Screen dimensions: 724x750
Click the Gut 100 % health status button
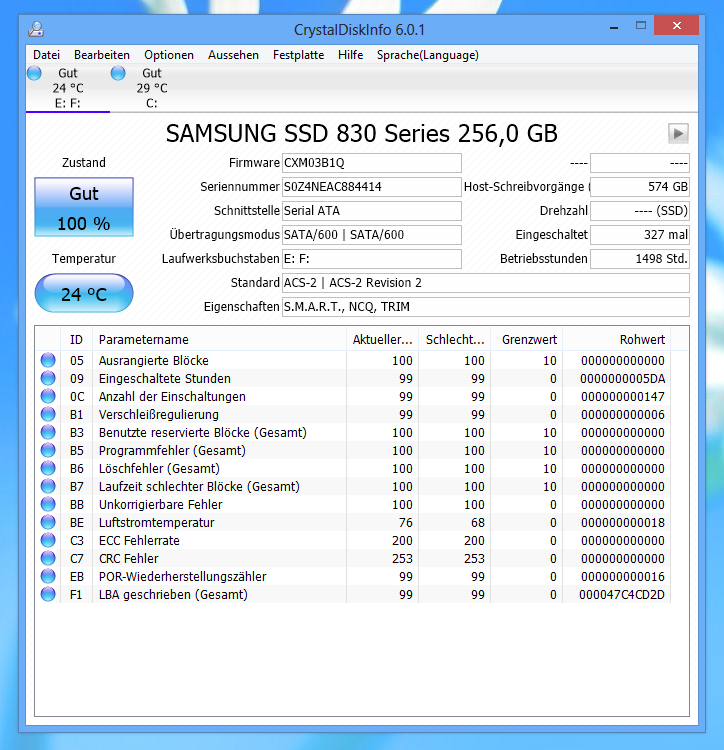pyautogui.click(x=84, y=207)
